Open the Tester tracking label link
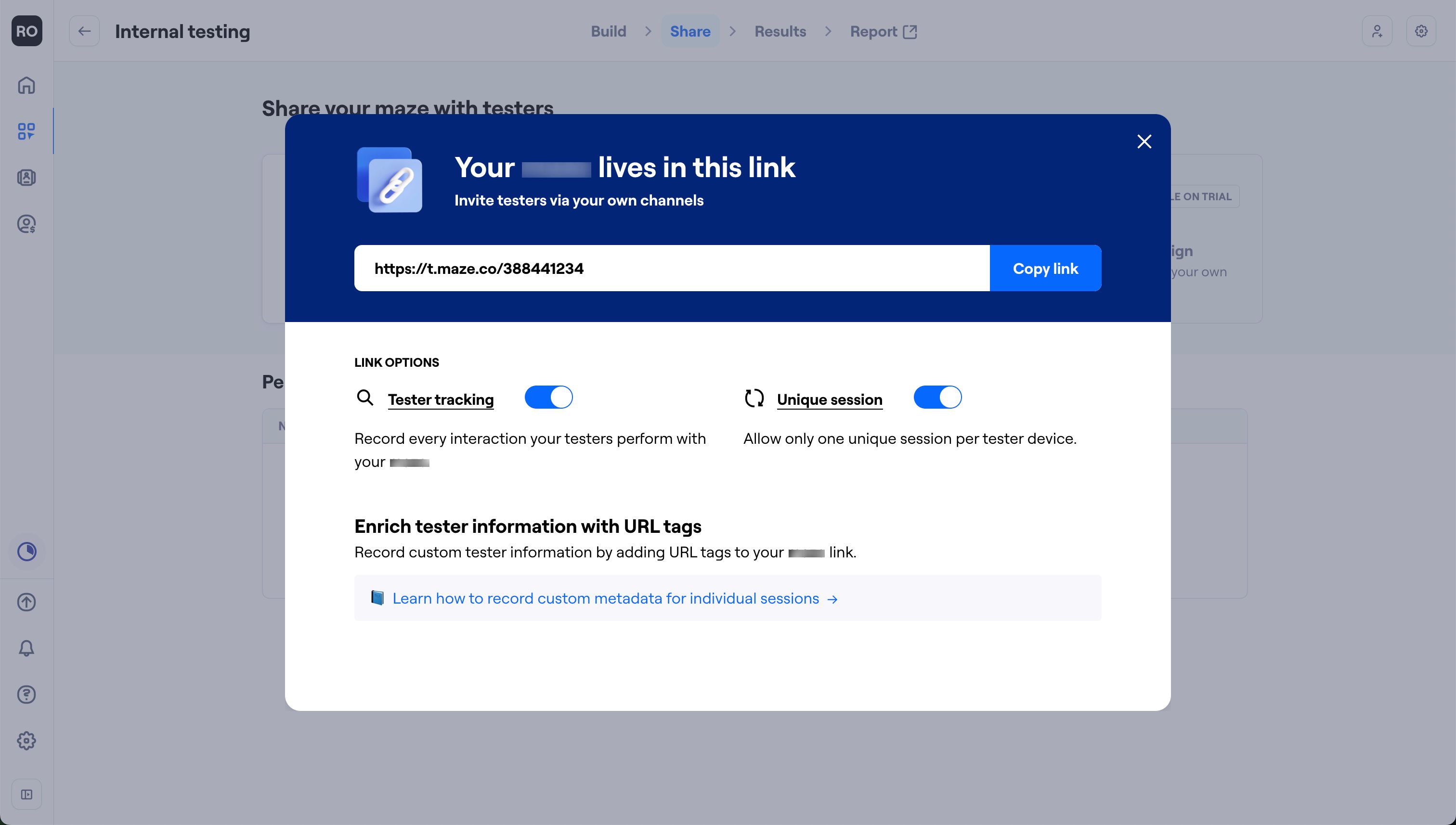Image resolution: width=1456 pixels, height=825 pixels. pyautogui.click(x=441, y=399)
